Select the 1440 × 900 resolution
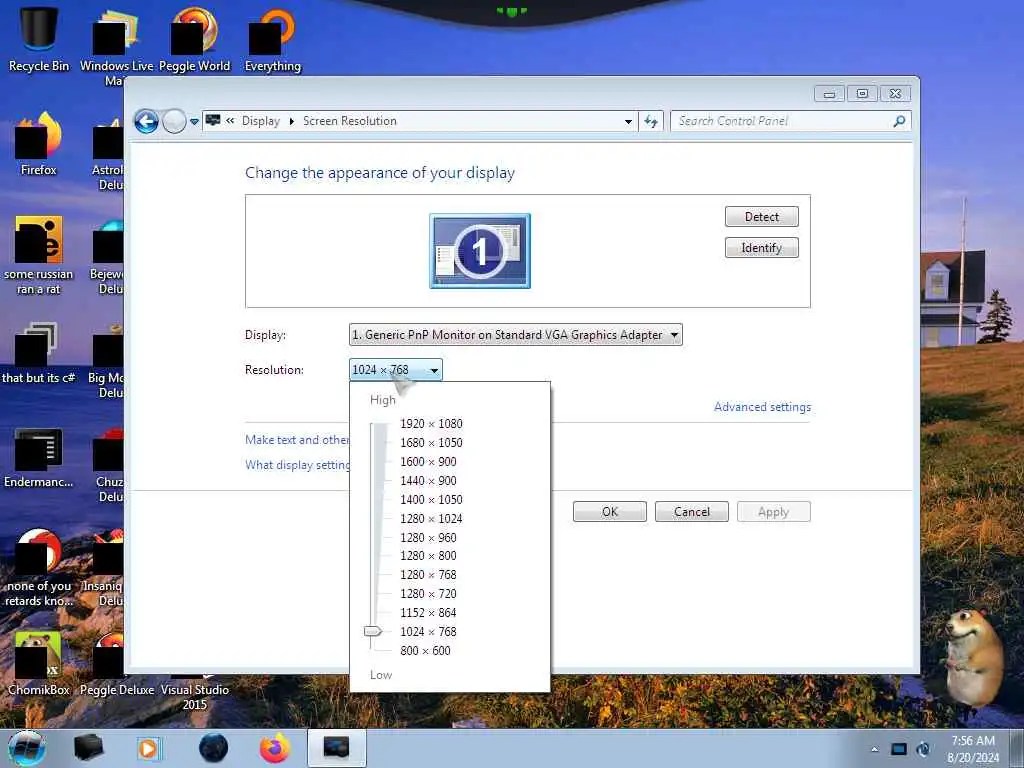The width and height of the screenshot is (1024, 768). (428, 480)
